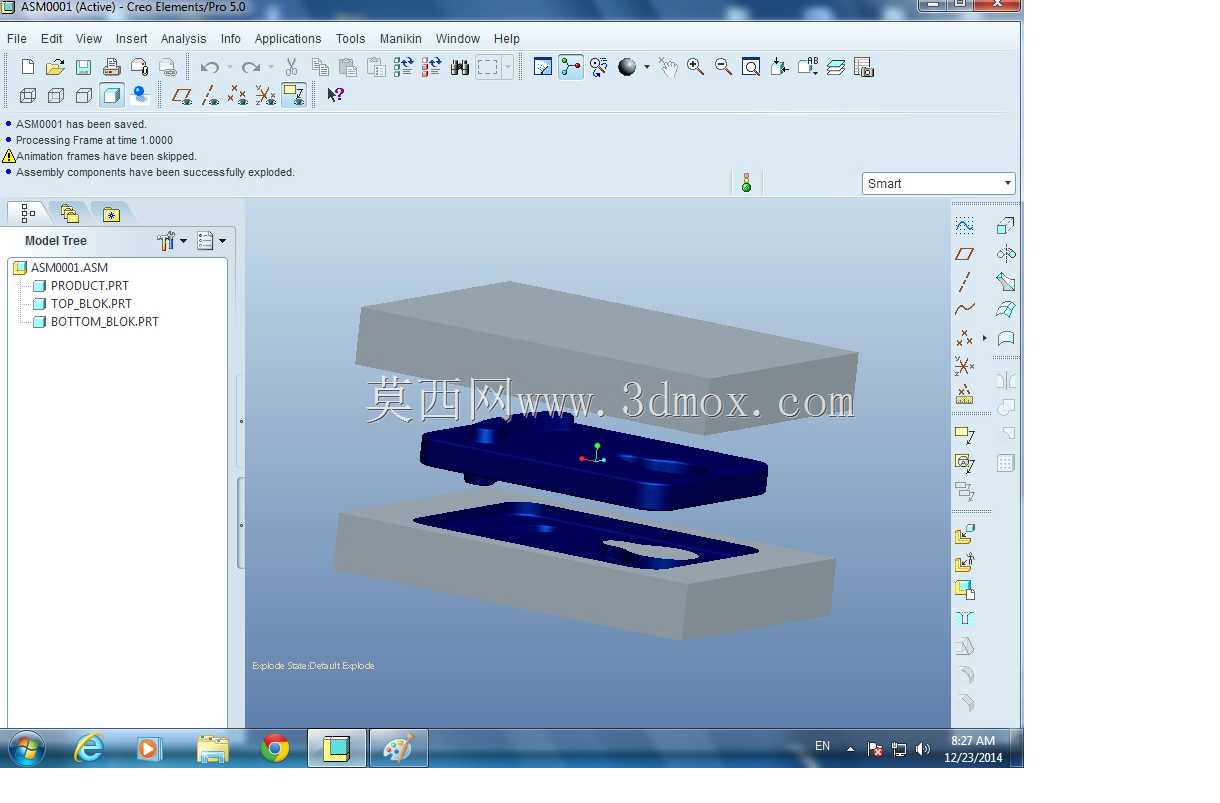The width and height of the screenshot is (1220, 803).
Task: Open the binoculars Find tool
Action: [460, 67]
